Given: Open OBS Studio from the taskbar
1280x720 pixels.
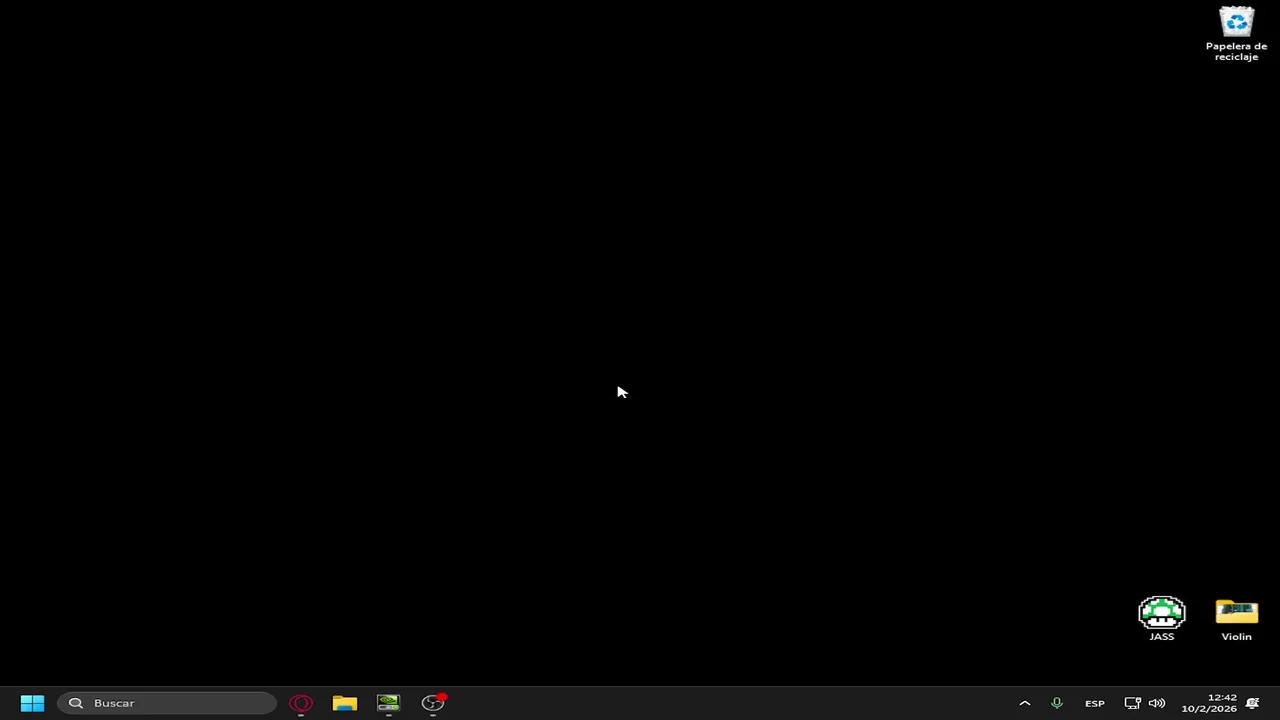Looking at the screenshot, I should click(433, 703).
